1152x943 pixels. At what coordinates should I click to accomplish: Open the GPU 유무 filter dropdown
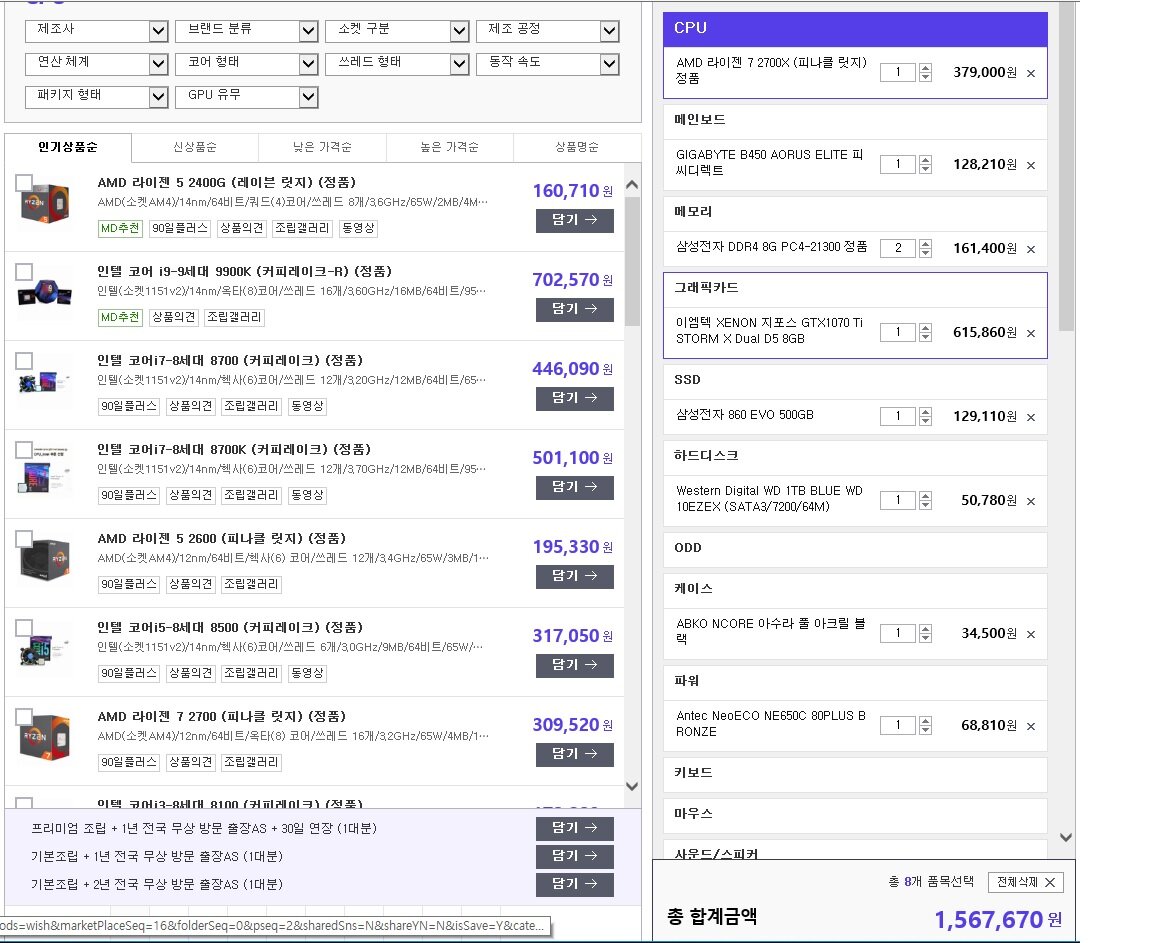(x=247, y=97)
